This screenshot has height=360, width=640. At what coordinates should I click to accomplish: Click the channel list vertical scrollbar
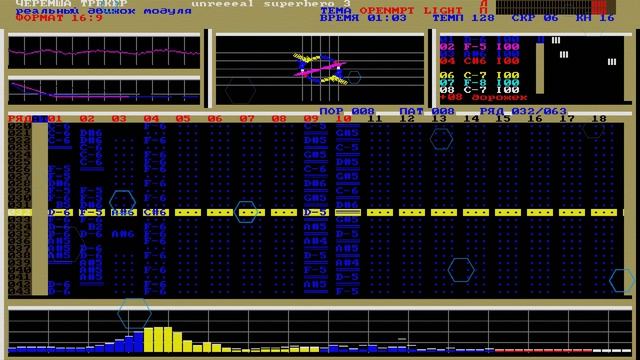(x=540, y=65)
